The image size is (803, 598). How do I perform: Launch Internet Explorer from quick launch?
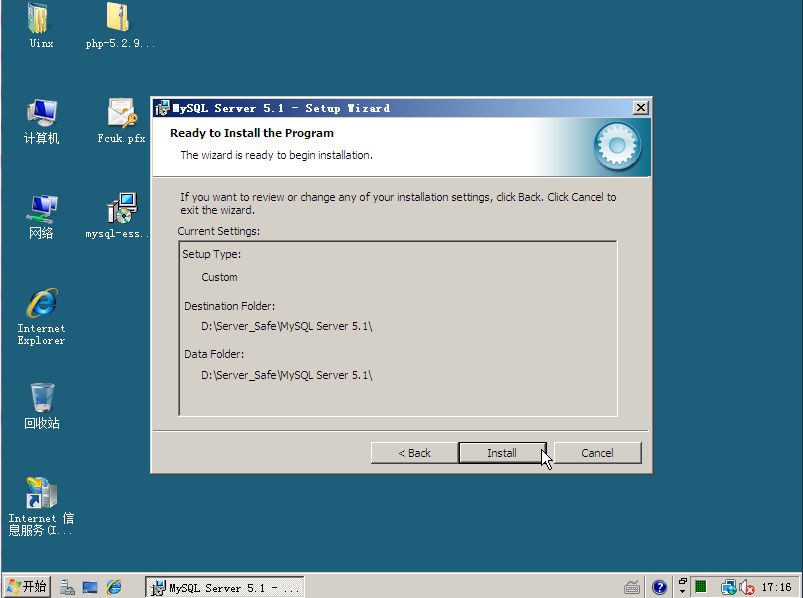point(114,587)
